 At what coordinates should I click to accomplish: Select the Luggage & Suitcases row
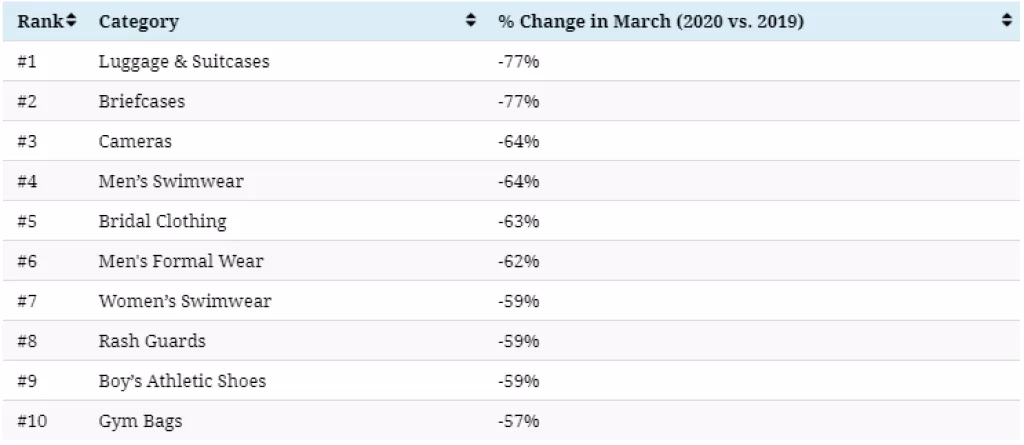184,62
